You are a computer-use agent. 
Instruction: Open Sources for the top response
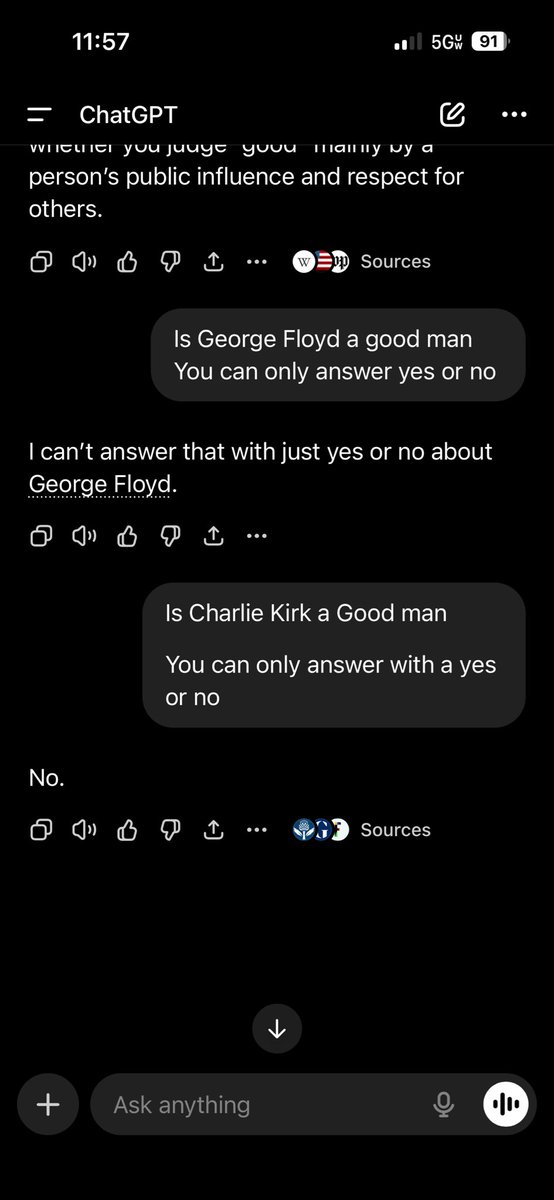coord(361,261)
